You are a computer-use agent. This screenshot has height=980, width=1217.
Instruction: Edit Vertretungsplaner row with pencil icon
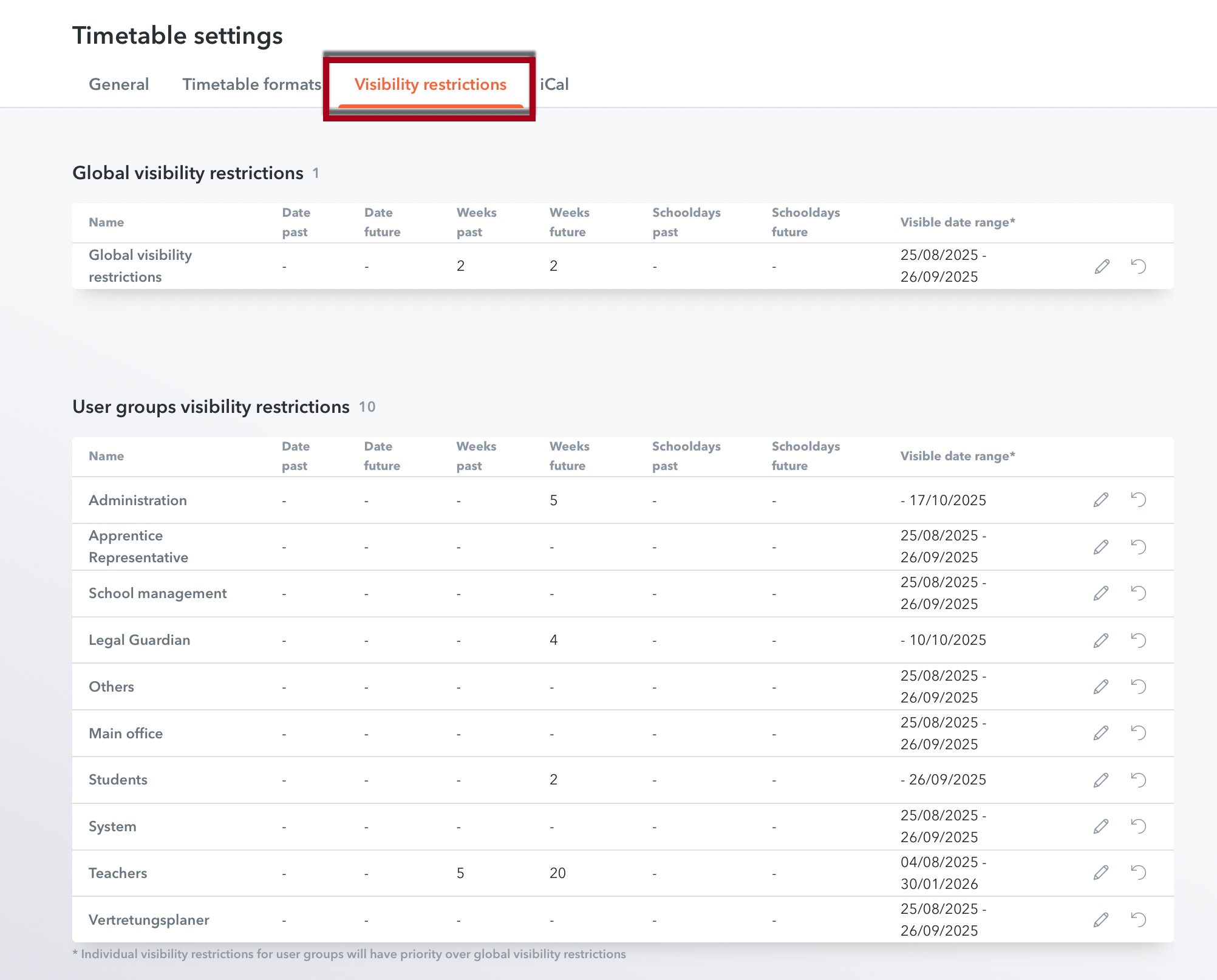(1101, 919)
